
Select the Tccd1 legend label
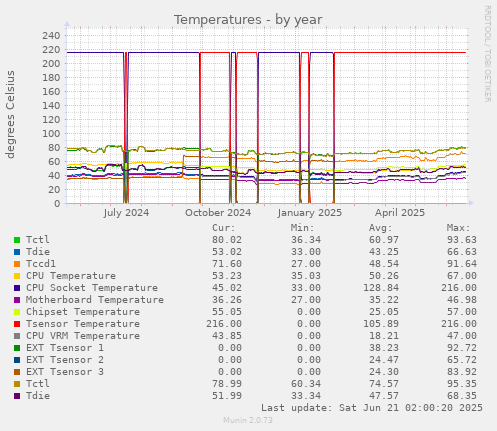click(x=41, y=264)
